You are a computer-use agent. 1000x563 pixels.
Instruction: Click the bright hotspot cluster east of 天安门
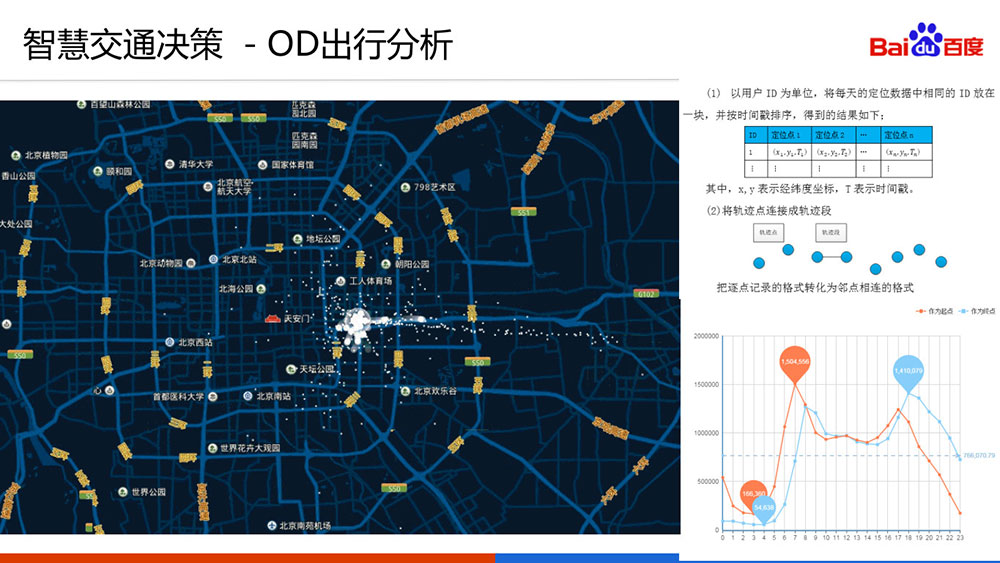click(x=357, y=323)
